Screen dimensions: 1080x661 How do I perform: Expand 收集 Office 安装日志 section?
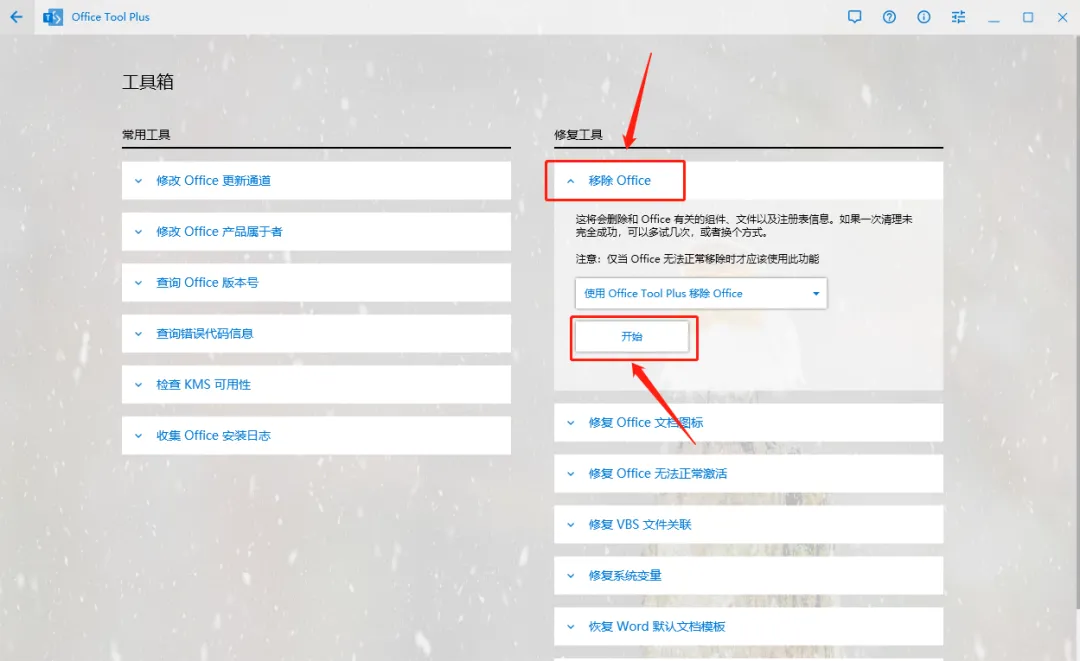(x=316, y=435)
